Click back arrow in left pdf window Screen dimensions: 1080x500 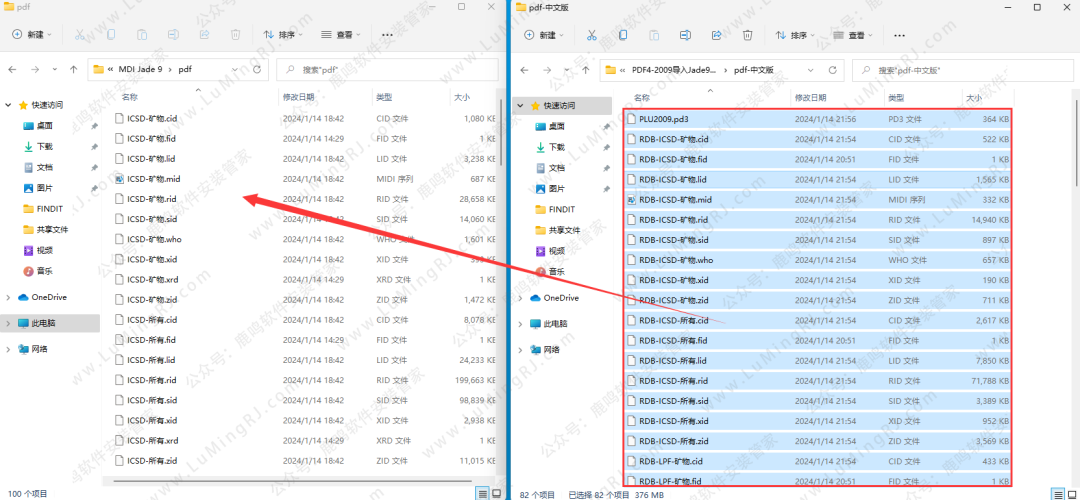(x=13, y=70)
